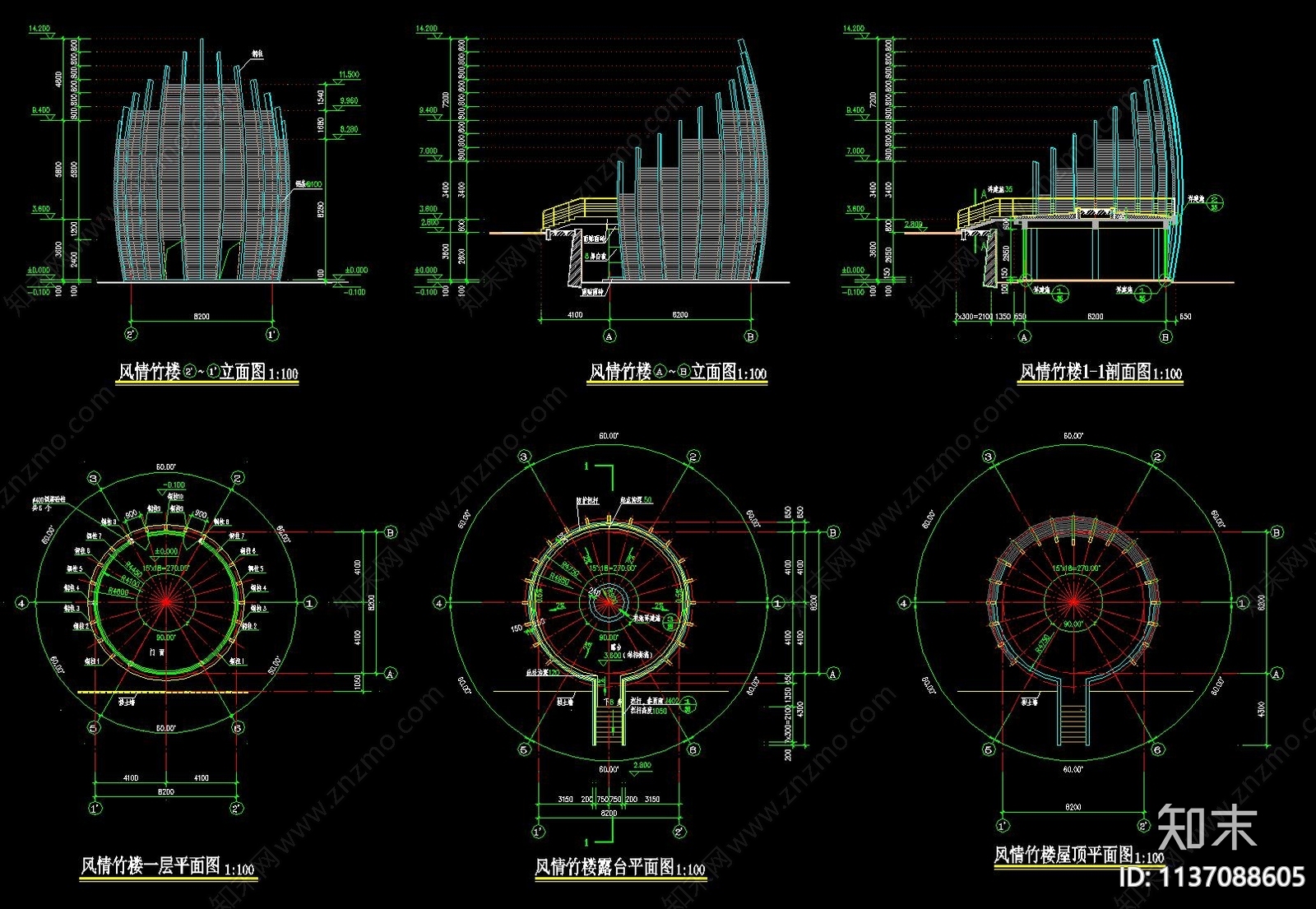Click the 9.960 elevation mark in front elevation
This screenshot has height=909, width=1316.
[349, 101]
